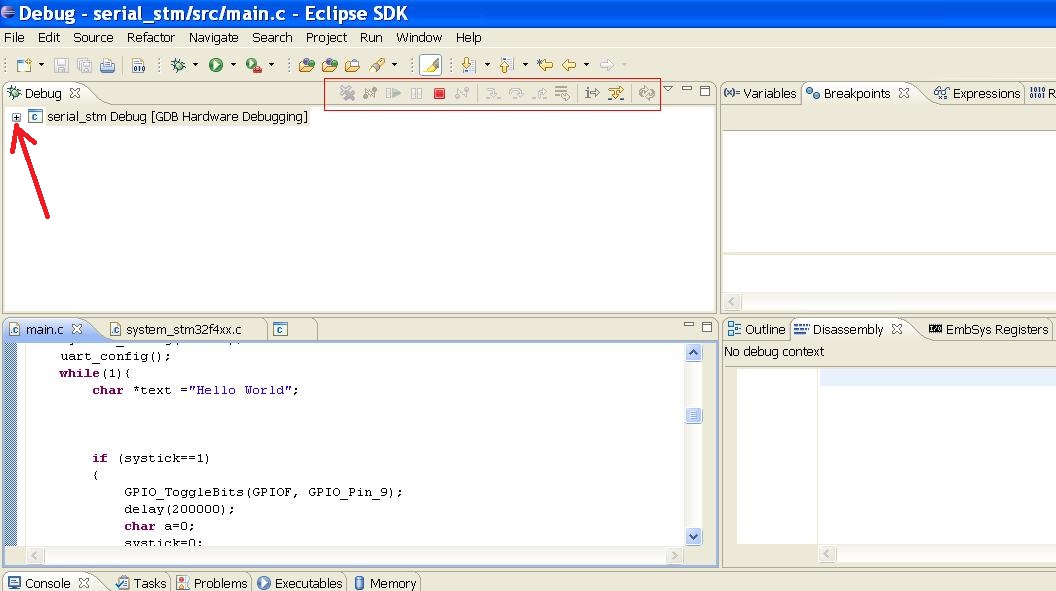Screen dimensions: 1056x591
Task: Open the Refactor menu
Action: 150,37
